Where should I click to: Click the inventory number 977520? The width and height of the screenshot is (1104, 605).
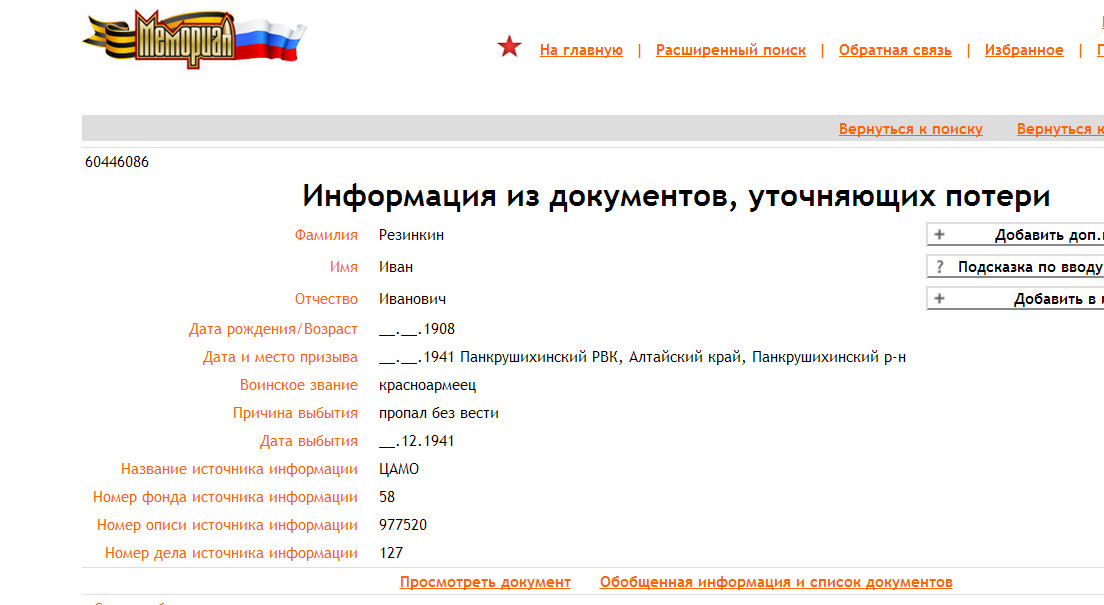pyautogui.click(x=403, y=525)
